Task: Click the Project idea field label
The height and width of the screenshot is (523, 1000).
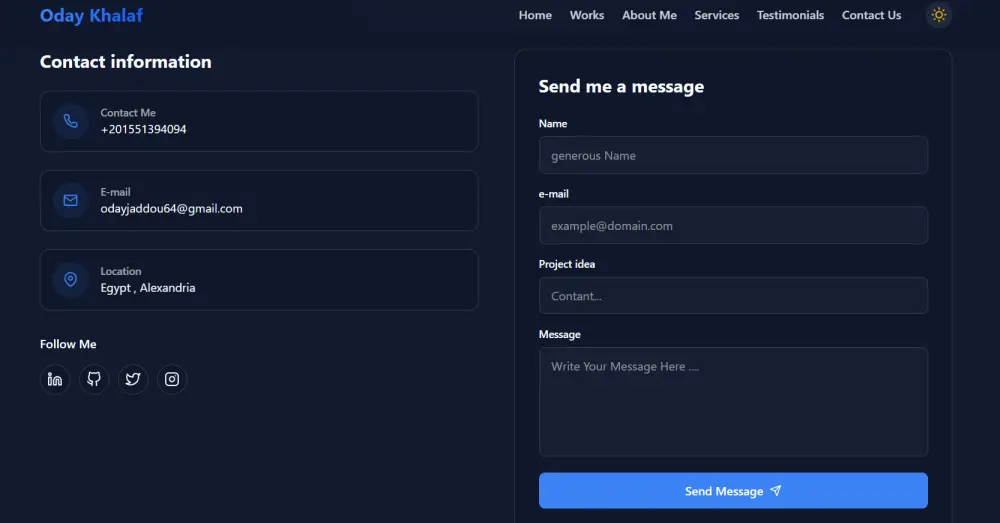Action: (567, 264)
